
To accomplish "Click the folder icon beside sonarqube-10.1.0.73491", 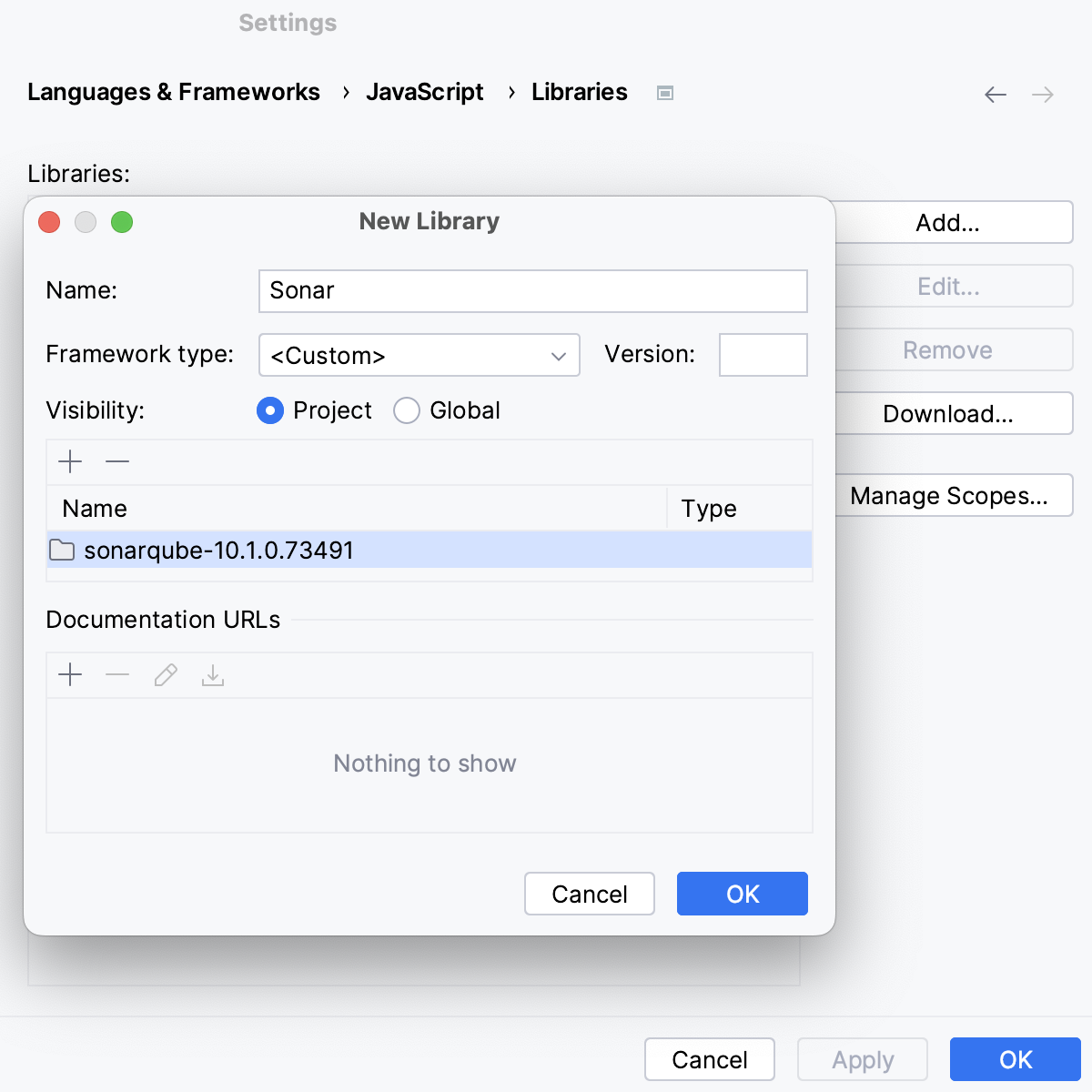I will (61, 550).
